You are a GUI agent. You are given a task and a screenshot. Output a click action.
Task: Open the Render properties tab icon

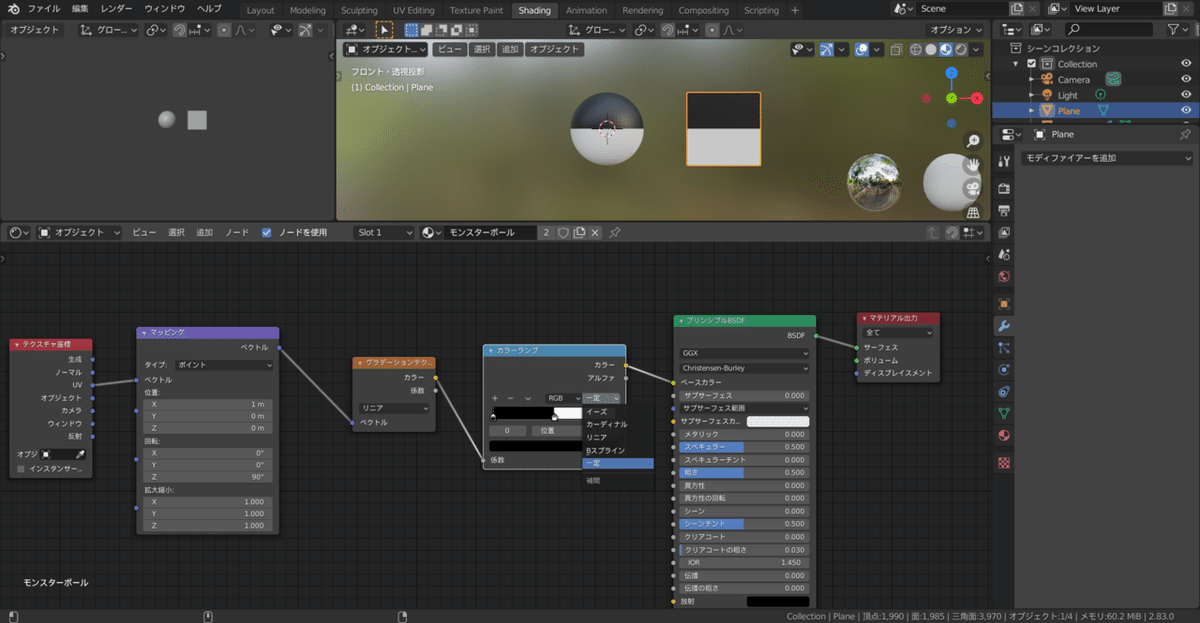tap(1004, 188)
